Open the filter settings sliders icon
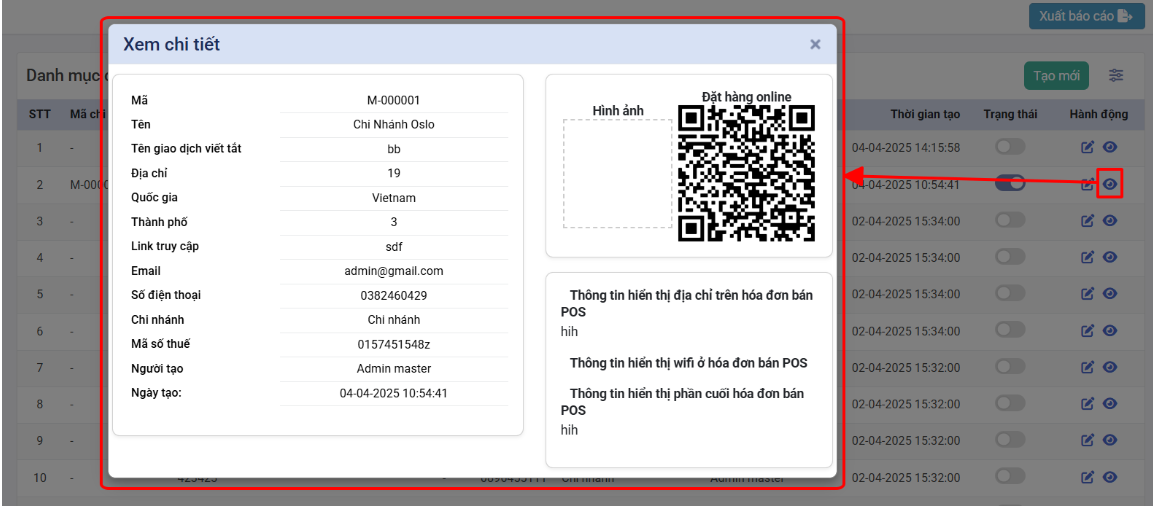1153x508 pixels. coord(1116,76)
